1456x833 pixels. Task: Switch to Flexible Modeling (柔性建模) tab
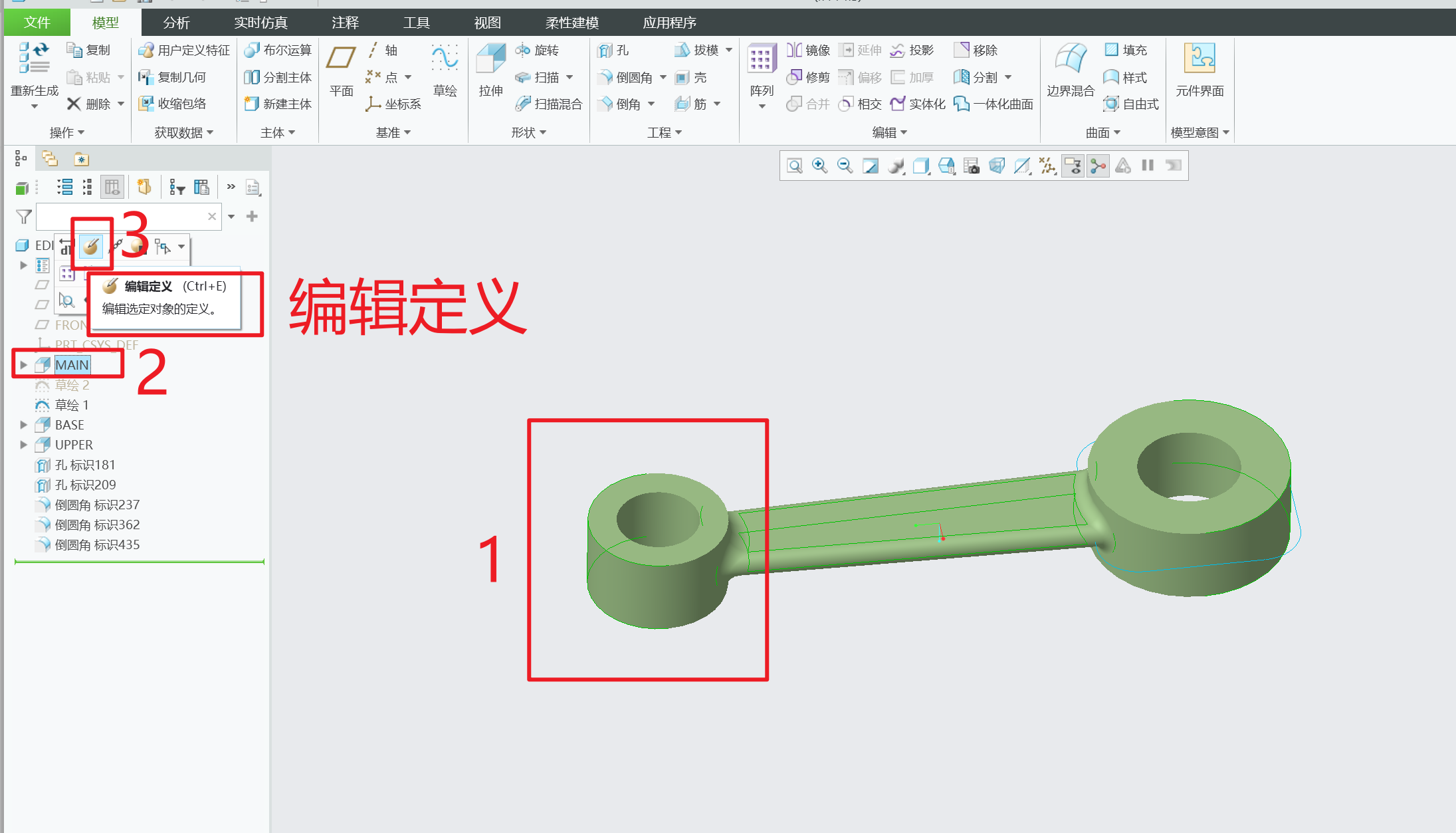[572, 23]
